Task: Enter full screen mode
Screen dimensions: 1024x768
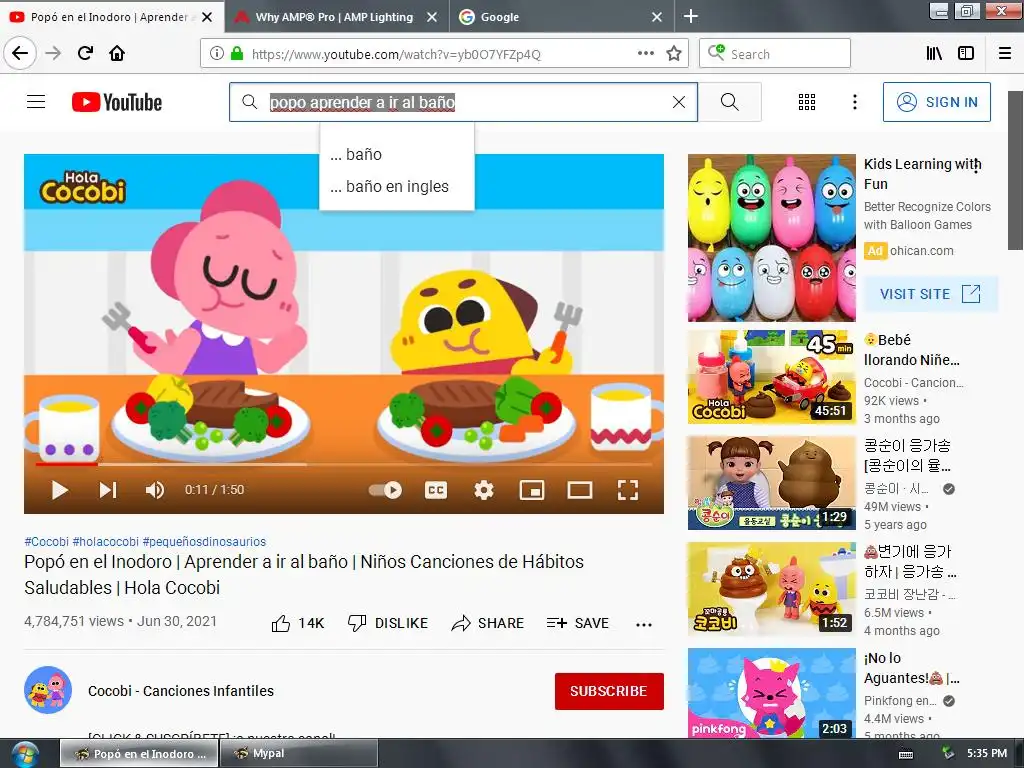Action: [628, 490]
